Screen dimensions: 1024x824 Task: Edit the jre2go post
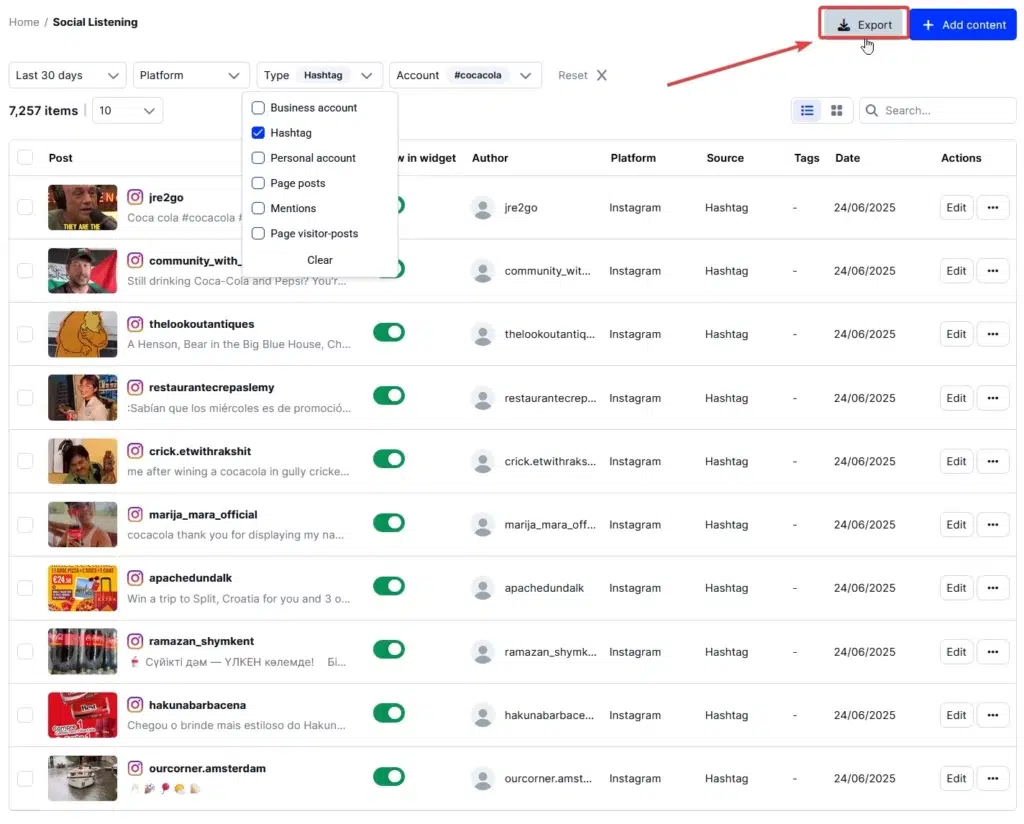(x=956, y=207)
